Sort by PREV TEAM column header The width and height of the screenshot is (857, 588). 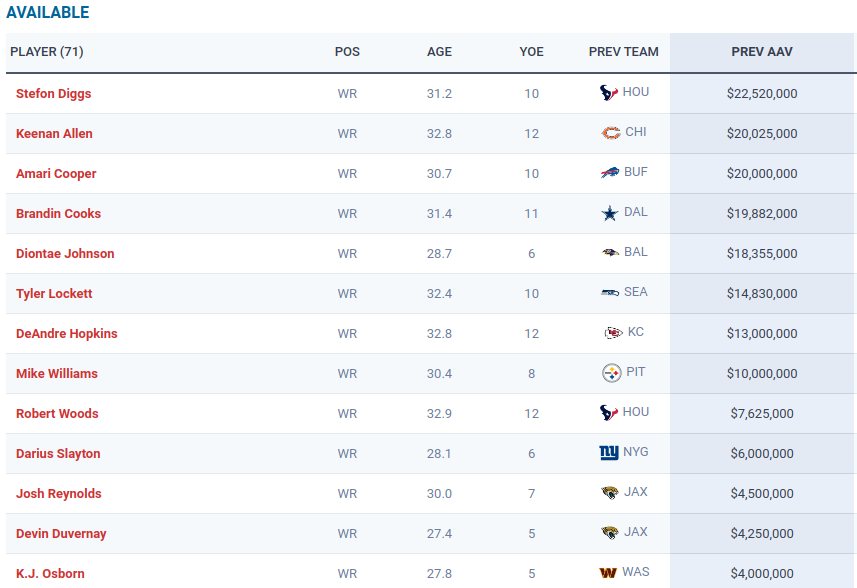point(624,52)
